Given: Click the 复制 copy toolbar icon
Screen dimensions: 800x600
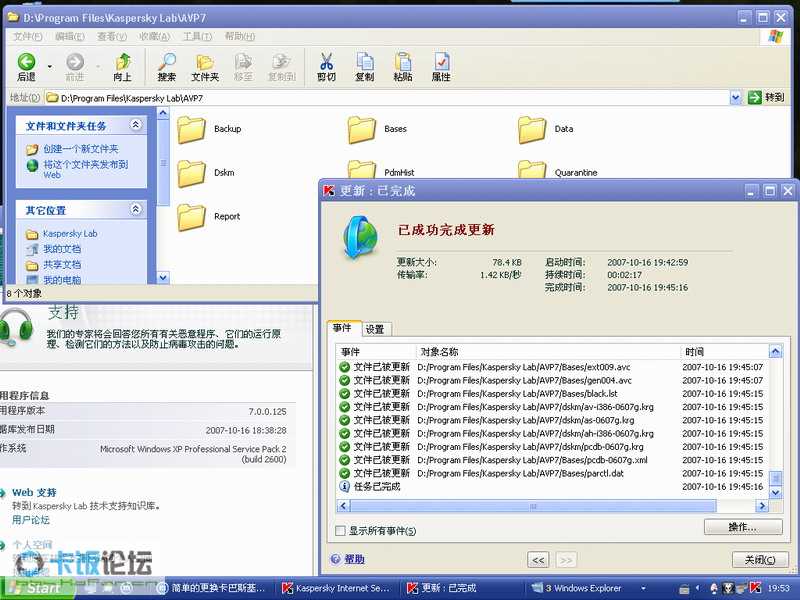Looking at the screenshot, I should pos(364,67).
